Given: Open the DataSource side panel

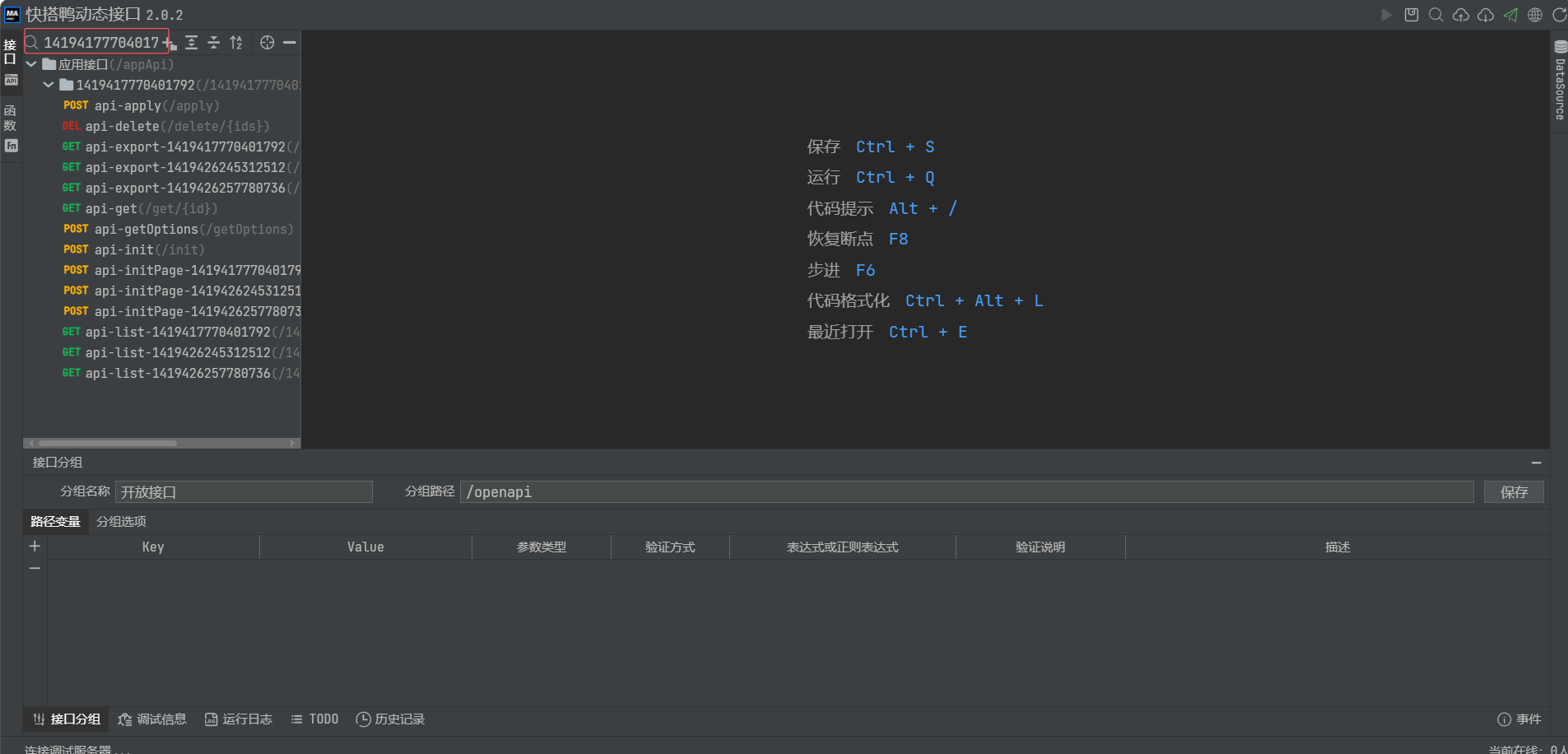Looking at the screenshot, I should tap(1560, 81).
